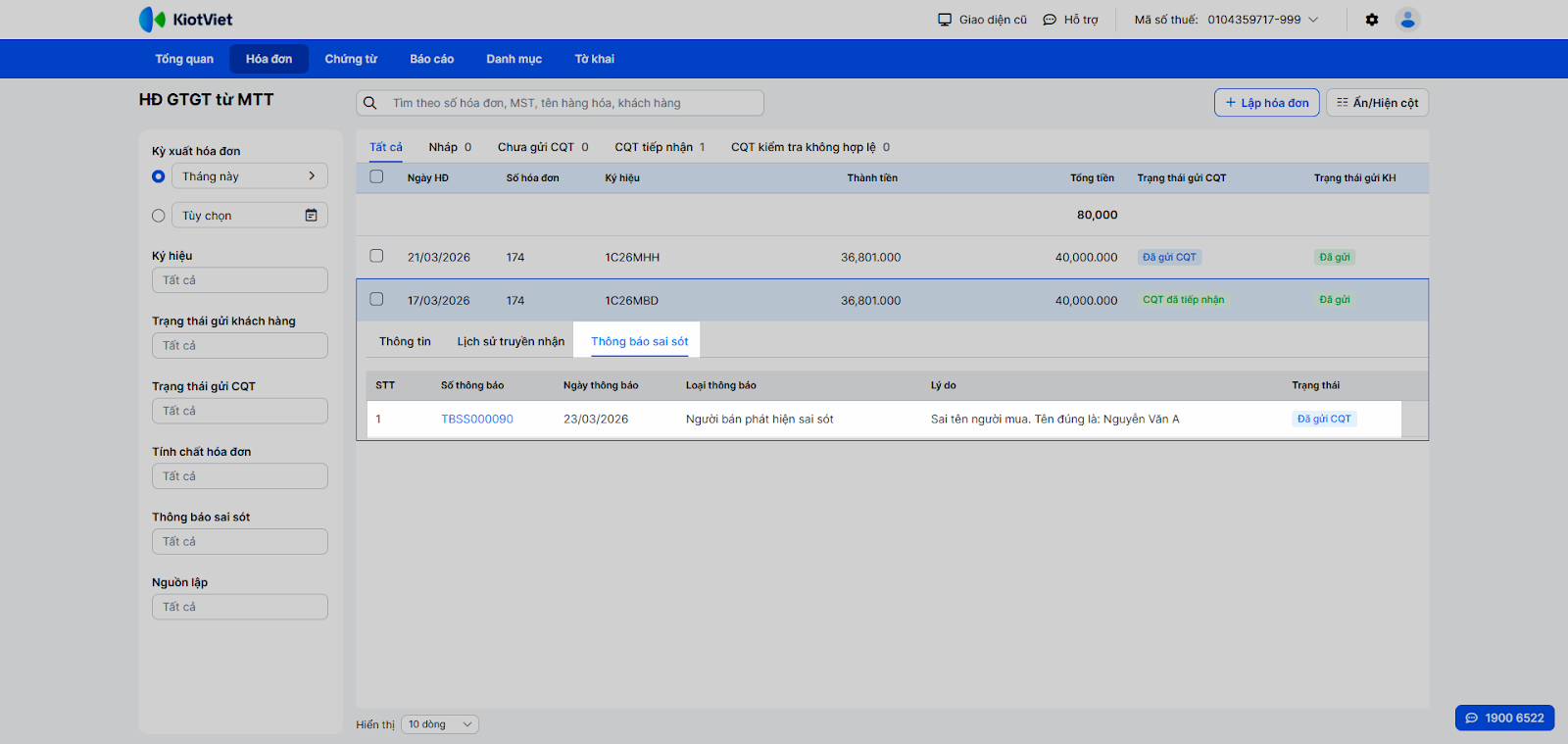Screen dimensions: 1568x744
Task: Check the invoice 1C26MHH row checkbox
Action: pyautogui.click(x=376, y=256)
